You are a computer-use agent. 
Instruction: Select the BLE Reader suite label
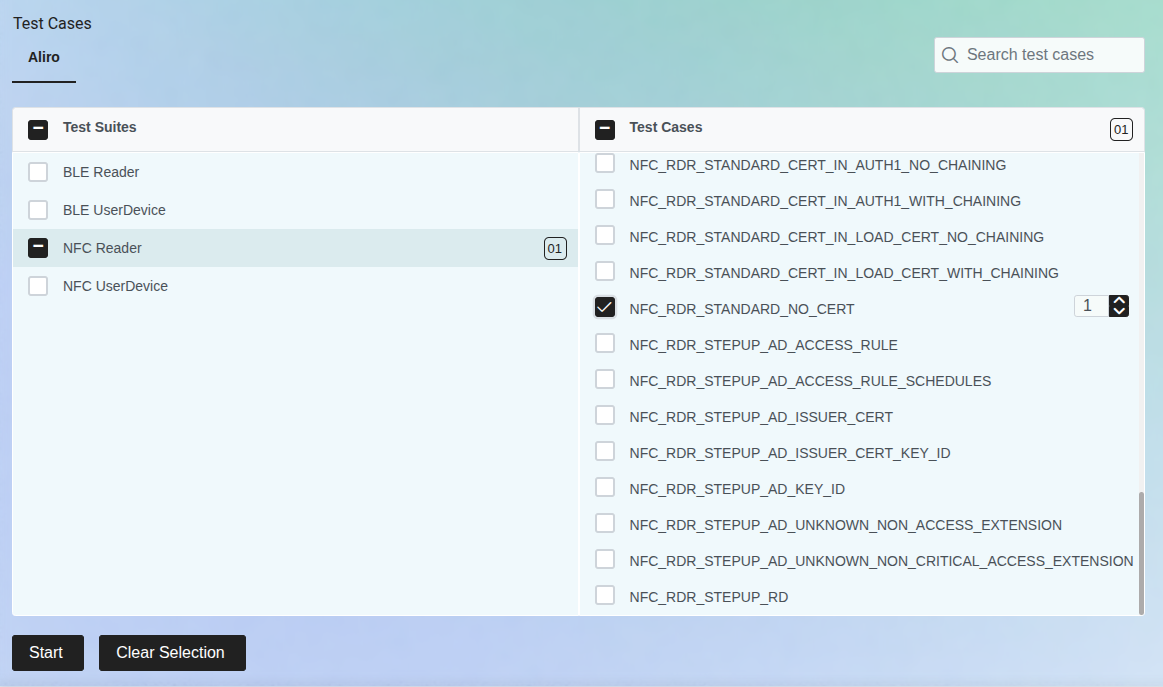101,172
